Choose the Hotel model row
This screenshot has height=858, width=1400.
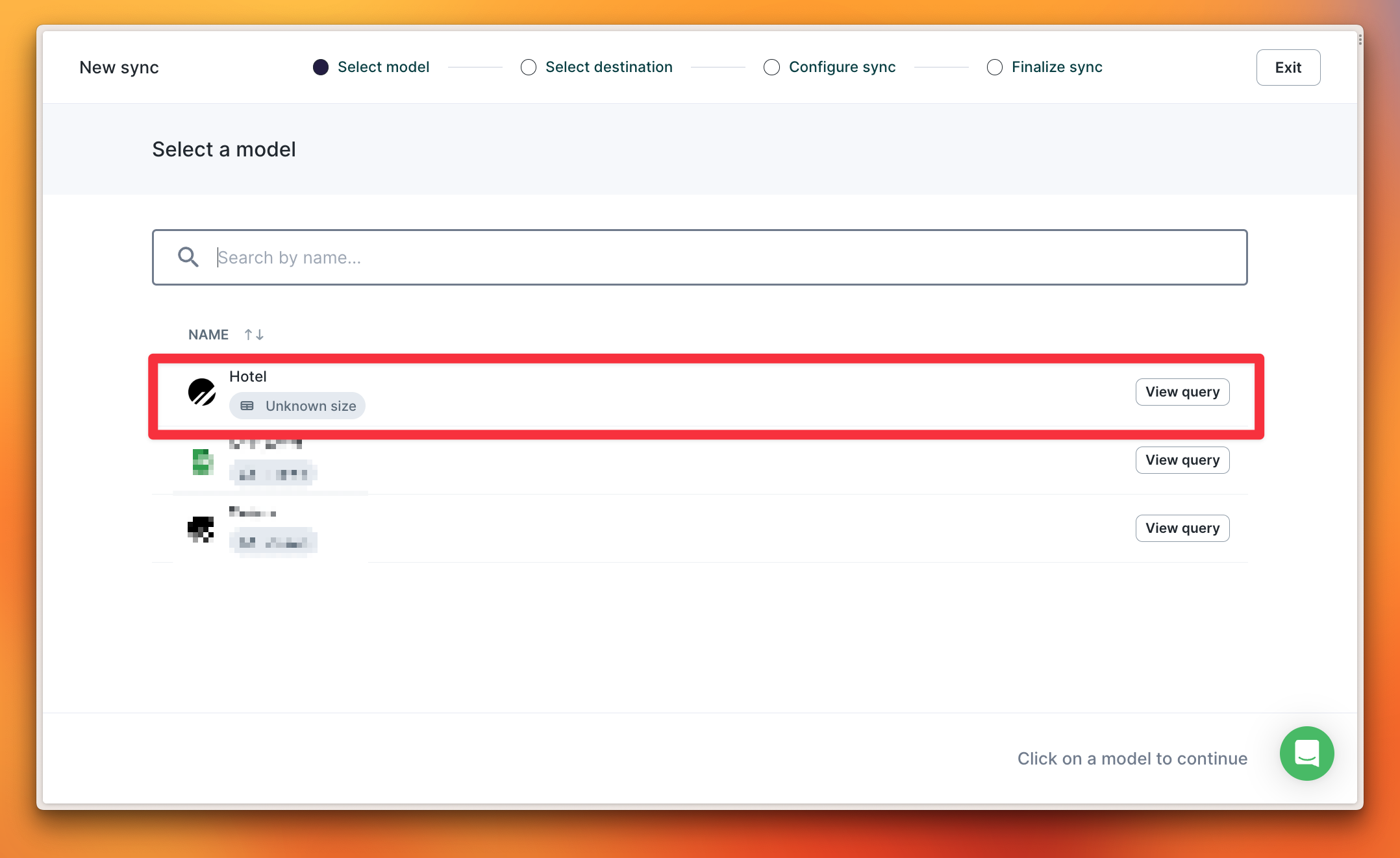coord(649,392)
